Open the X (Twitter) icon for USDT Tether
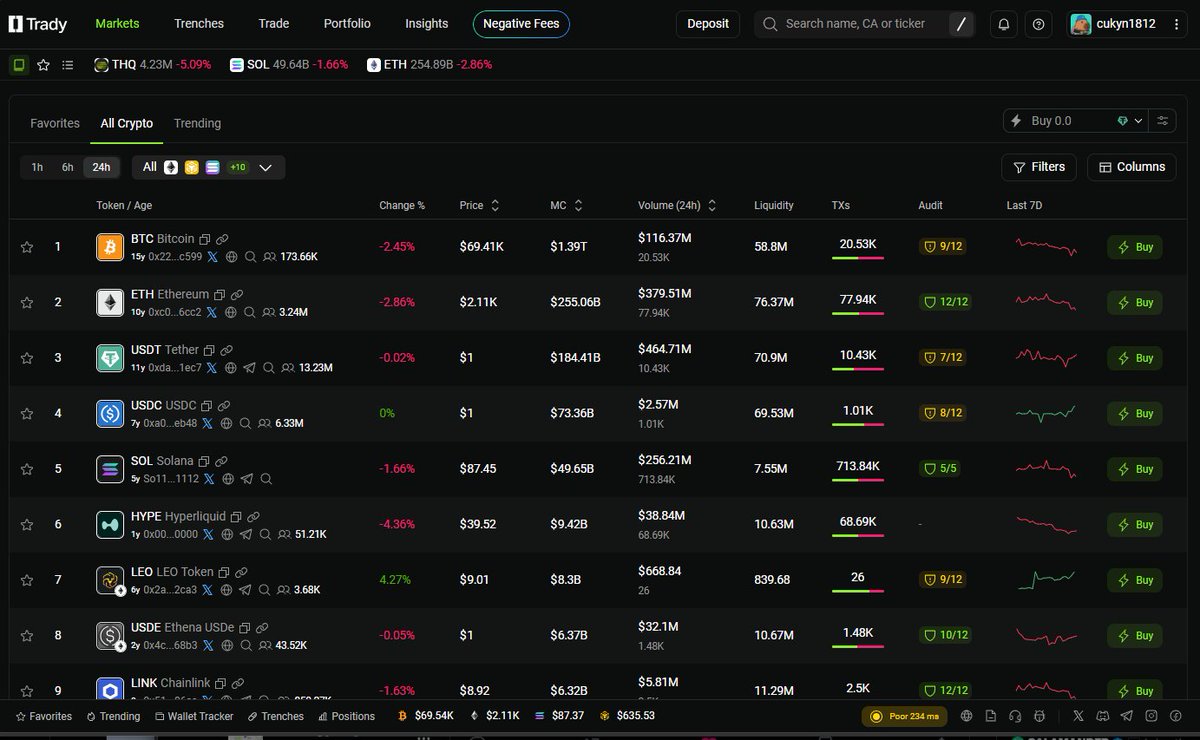 click(x=211, y=368)
